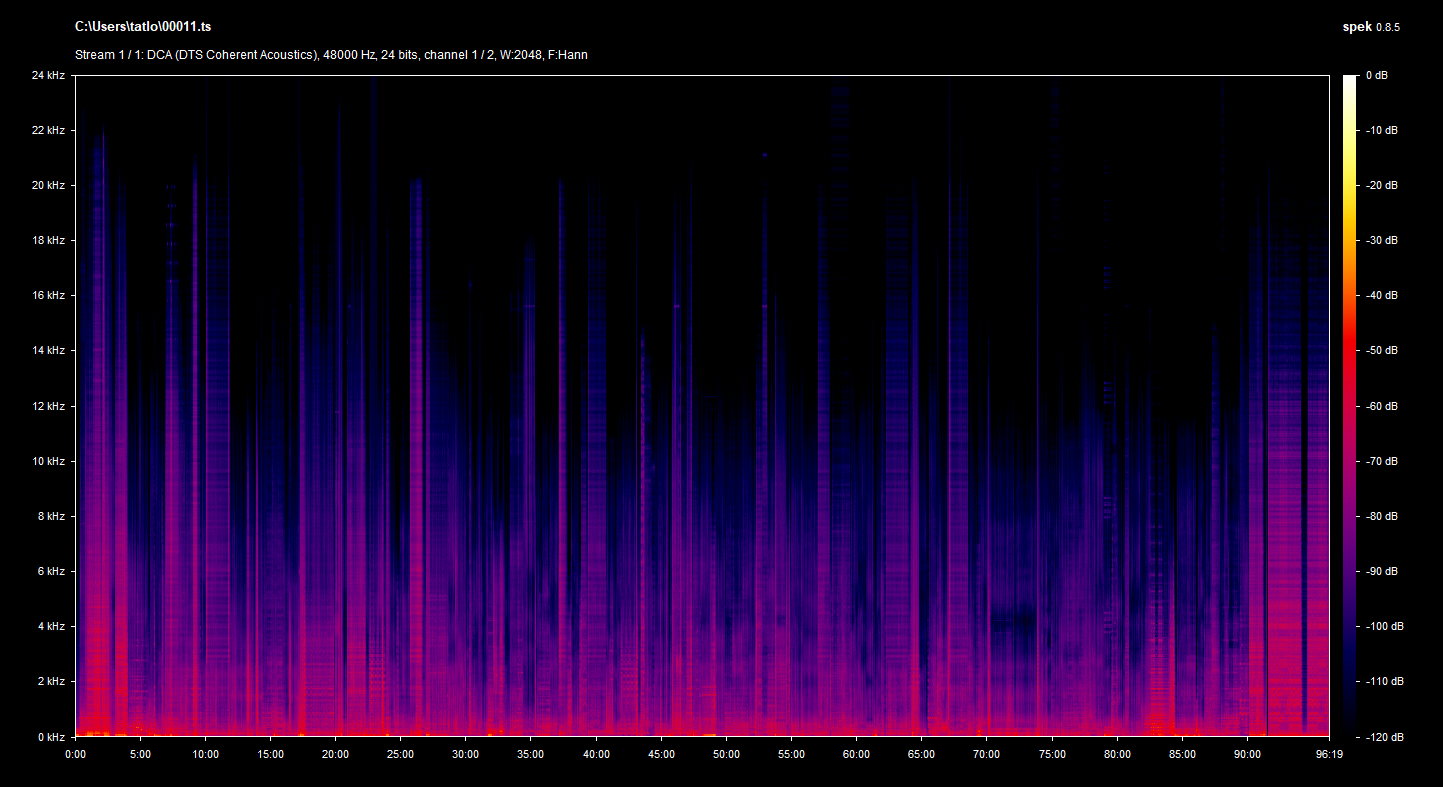Click the spek 0.8.5 version label
This screenshot has width=1443, height=787.
coord(1370,27)
